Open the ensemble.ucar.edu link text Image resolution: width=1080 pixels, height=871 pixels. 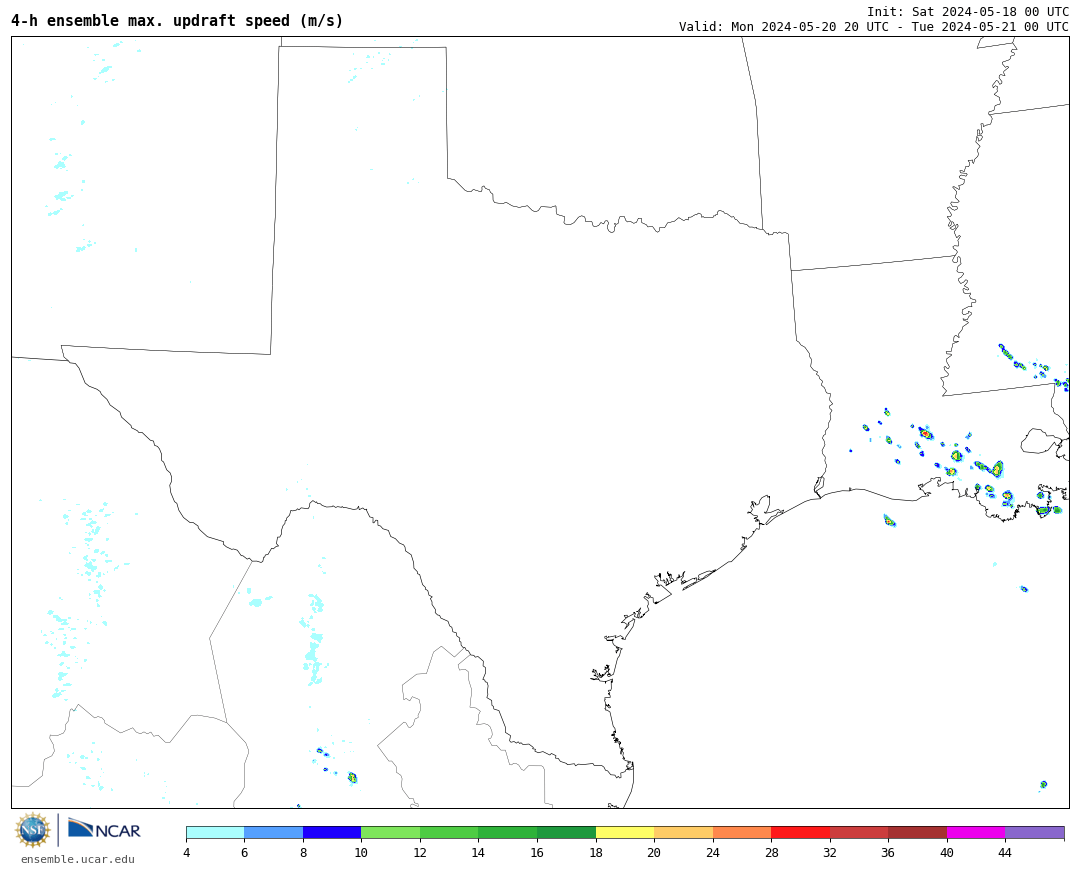78,859
